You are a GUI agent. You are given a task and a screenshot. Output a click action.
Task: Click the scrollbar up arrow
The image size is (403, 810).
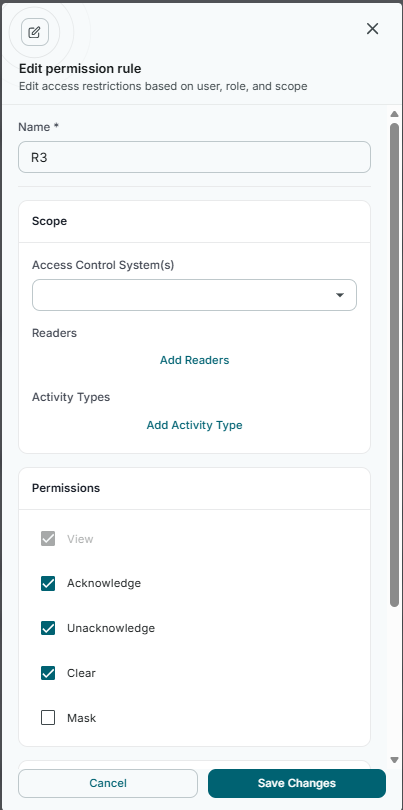point(394,114)
